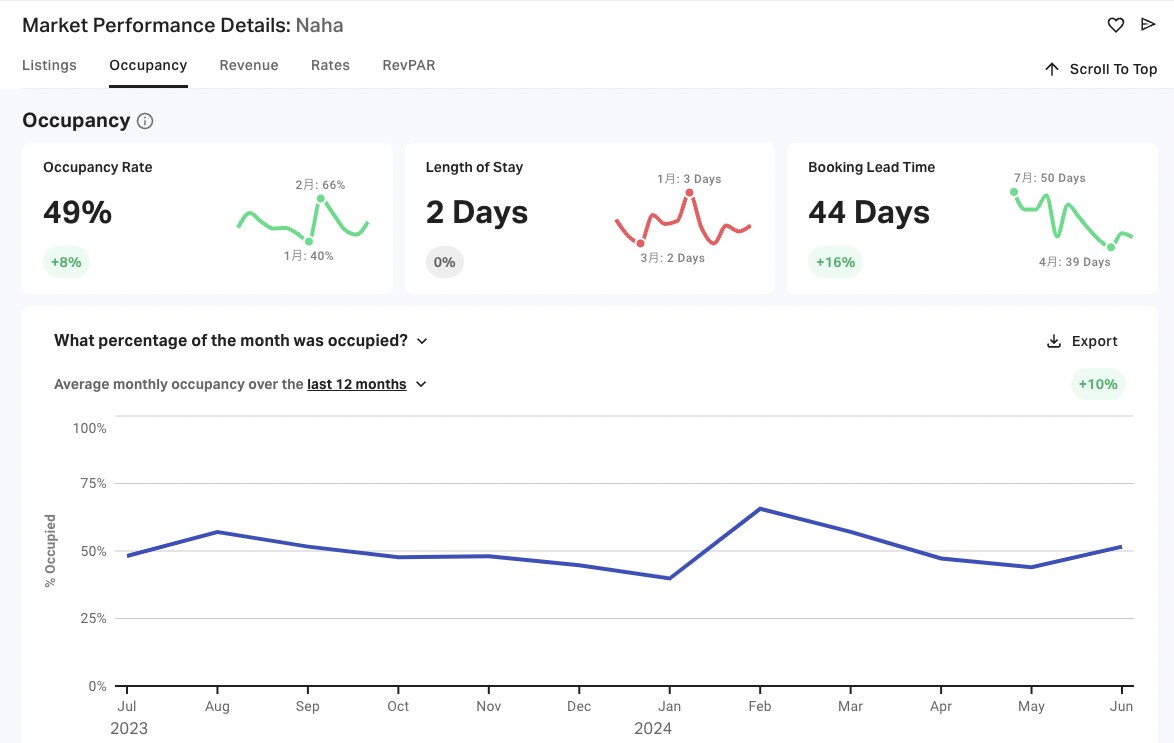Image resolution: width=1174 pixels, height=743 pixels.
Task: Click the 1月: 3 Days sparkline label
Action: (x=689, y=179)
